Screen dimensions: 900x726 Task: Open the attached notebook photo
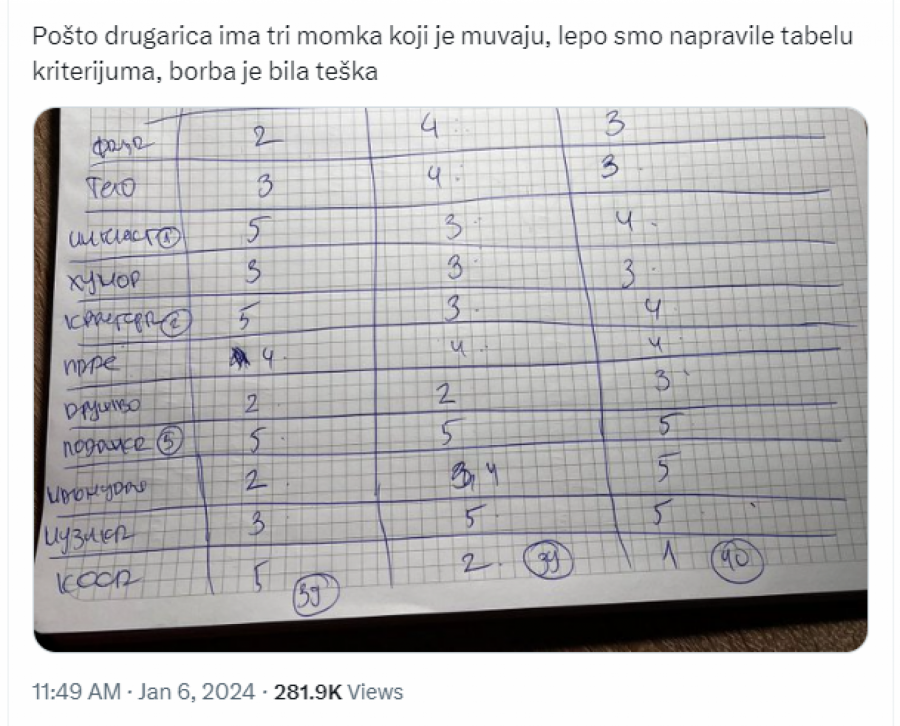point(450,380)
